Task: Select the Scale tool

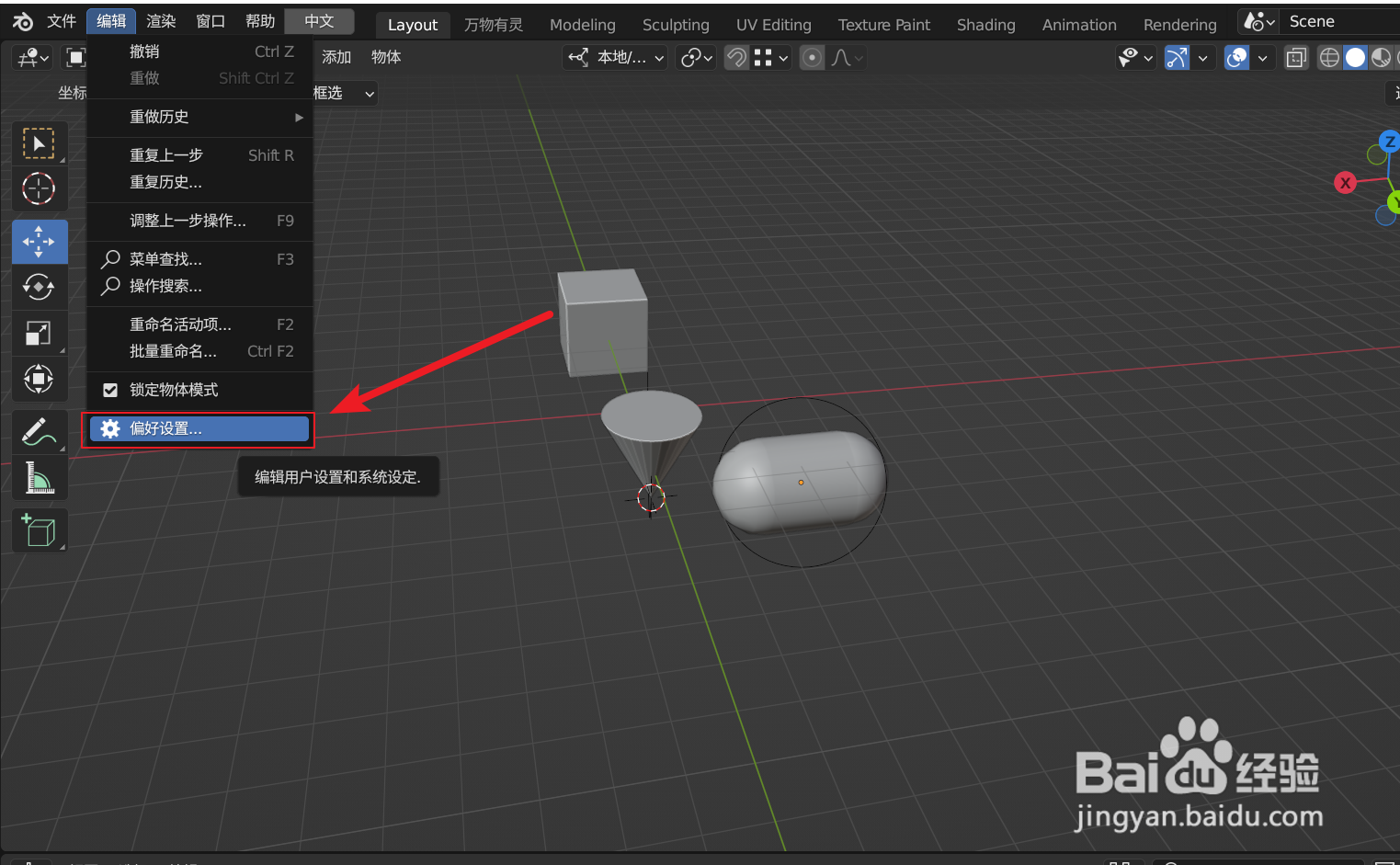Action: (x=39, y=333)
